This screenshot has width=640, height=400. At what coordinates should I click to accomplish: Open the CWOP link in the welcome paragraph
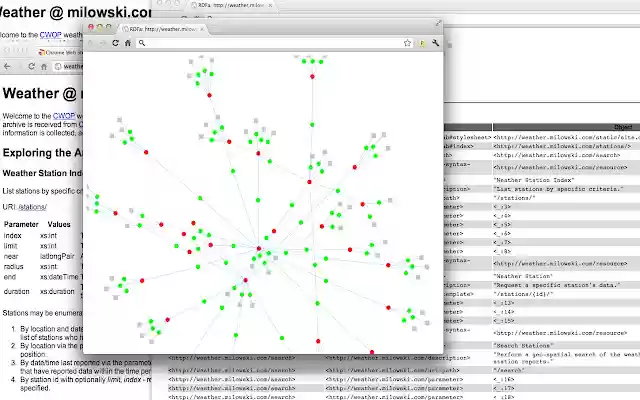(x=64, y=116)
